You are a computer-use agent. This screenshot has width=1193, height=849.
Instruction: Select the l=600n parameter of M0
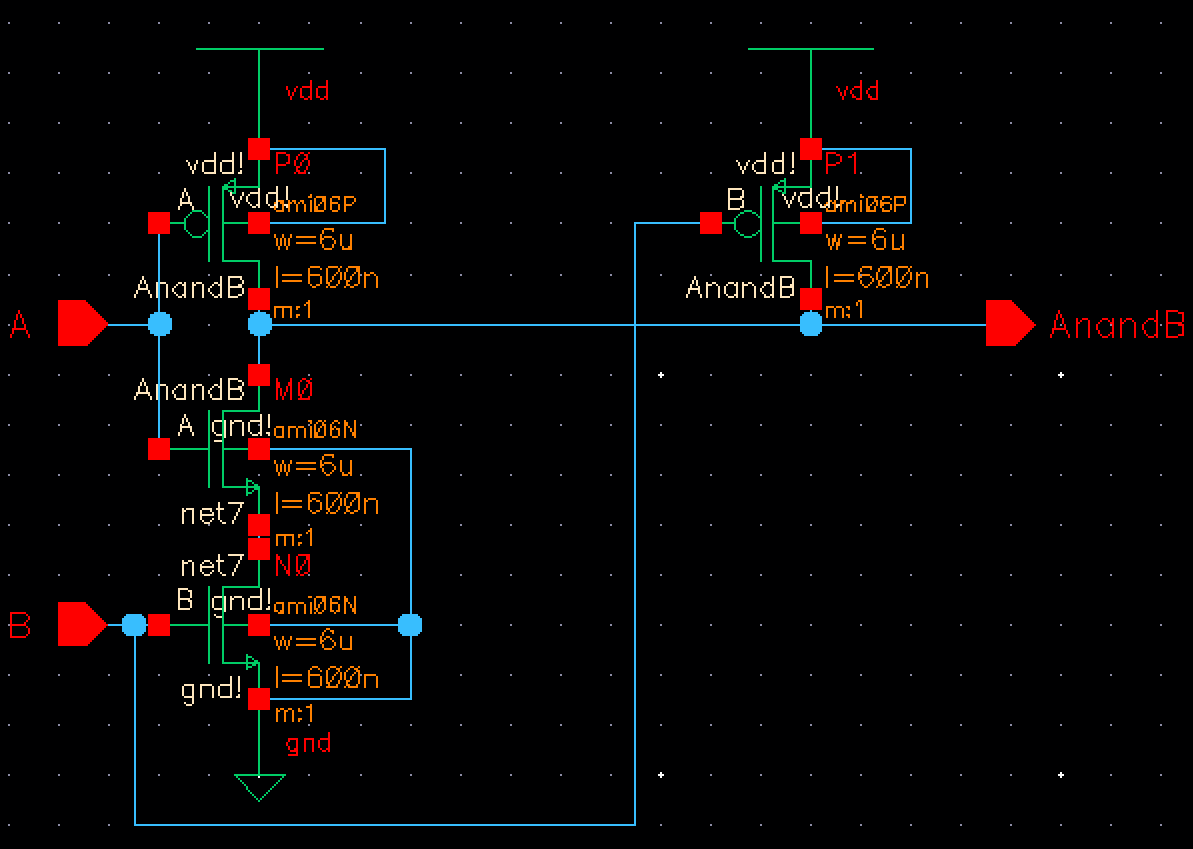pyautogui.click(x=326, y=503)
